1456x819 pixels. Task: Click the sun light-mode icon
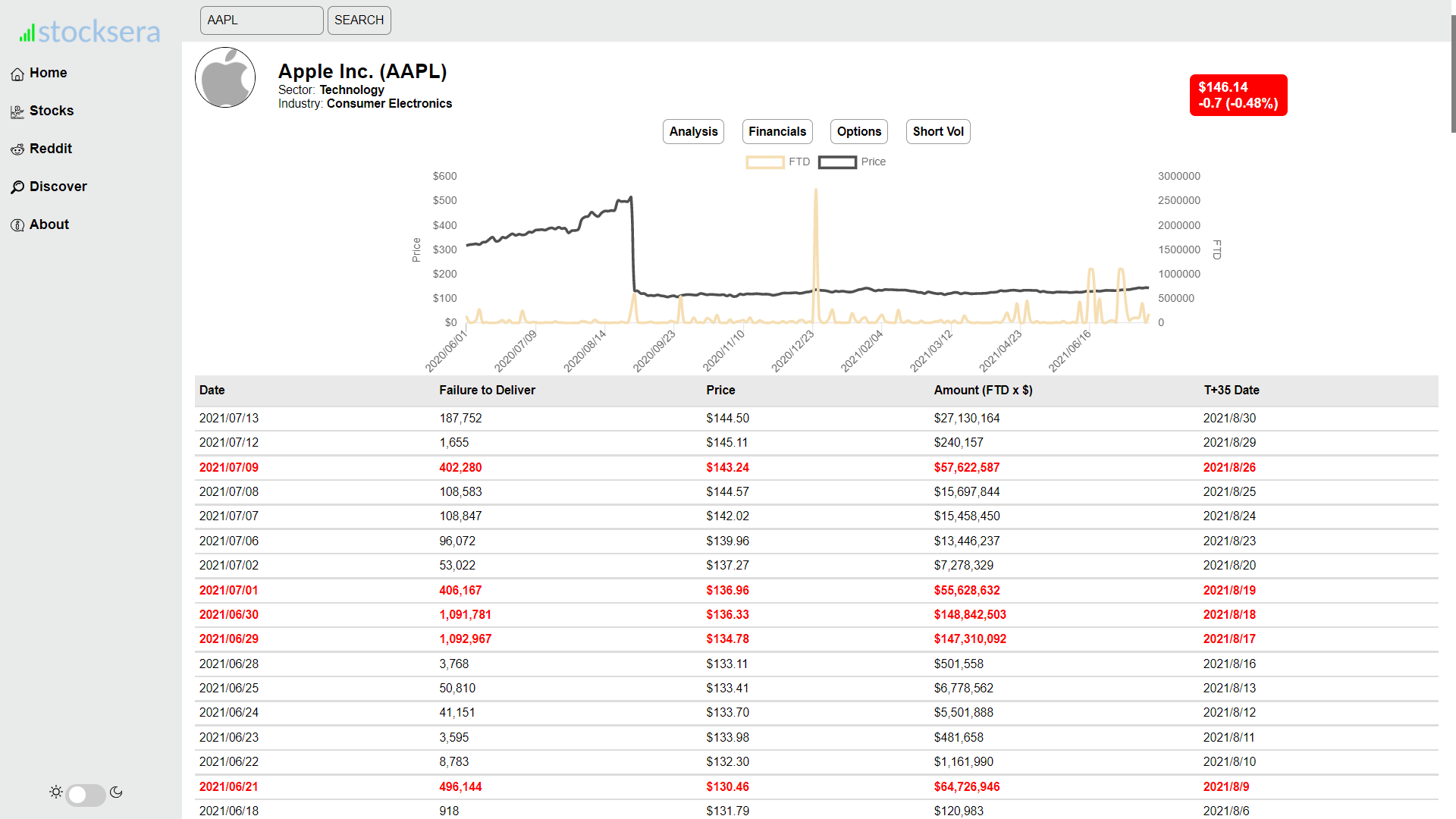pos(56,792)
